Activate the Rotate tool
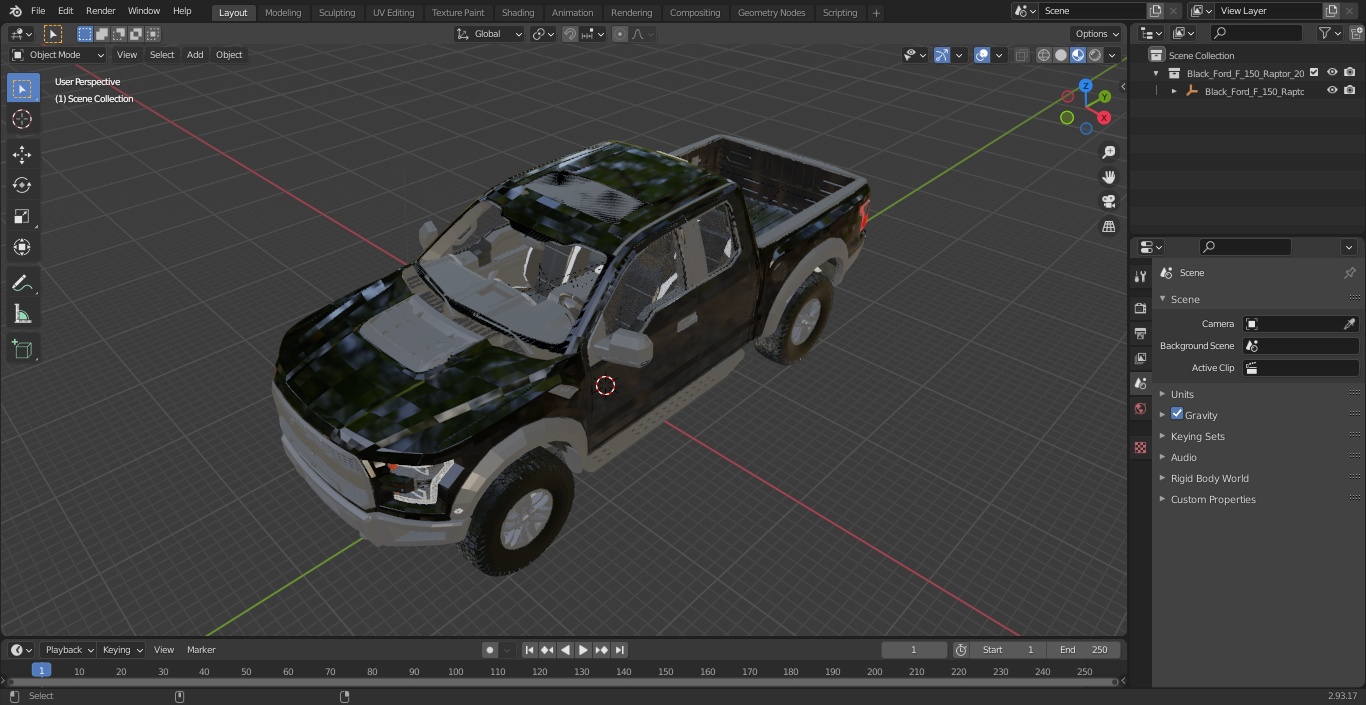Viewport: 1366px width, 705px height. pos(22,185)
